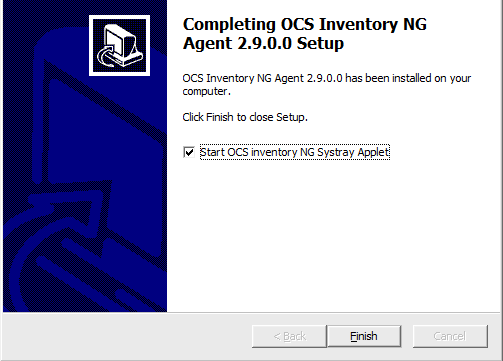Image resolution: width=503 pixels, height=361 pixels.
Task: Close Setup via the Finish button
Action: (364, 336)
